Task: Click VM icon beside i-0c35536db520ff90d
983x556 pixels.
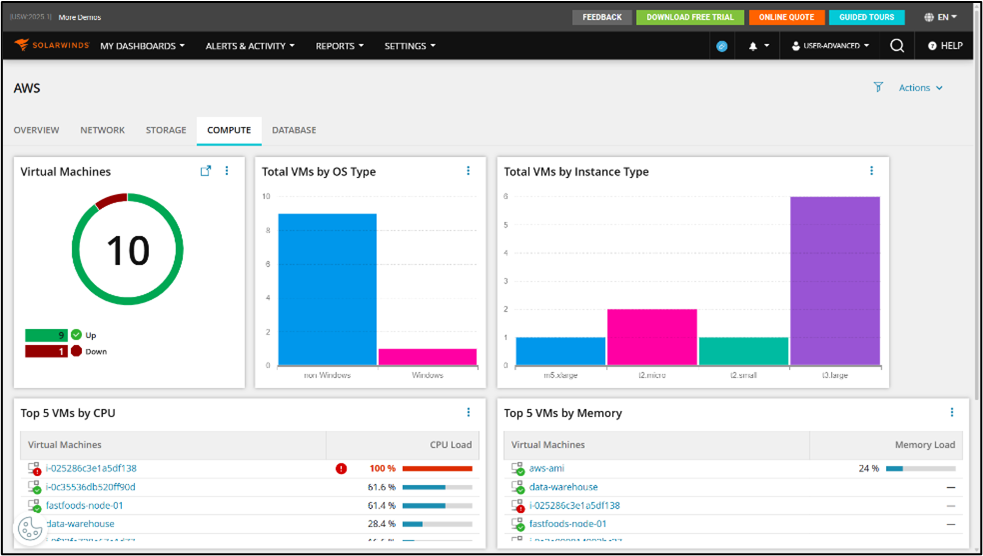Action: 34,487
